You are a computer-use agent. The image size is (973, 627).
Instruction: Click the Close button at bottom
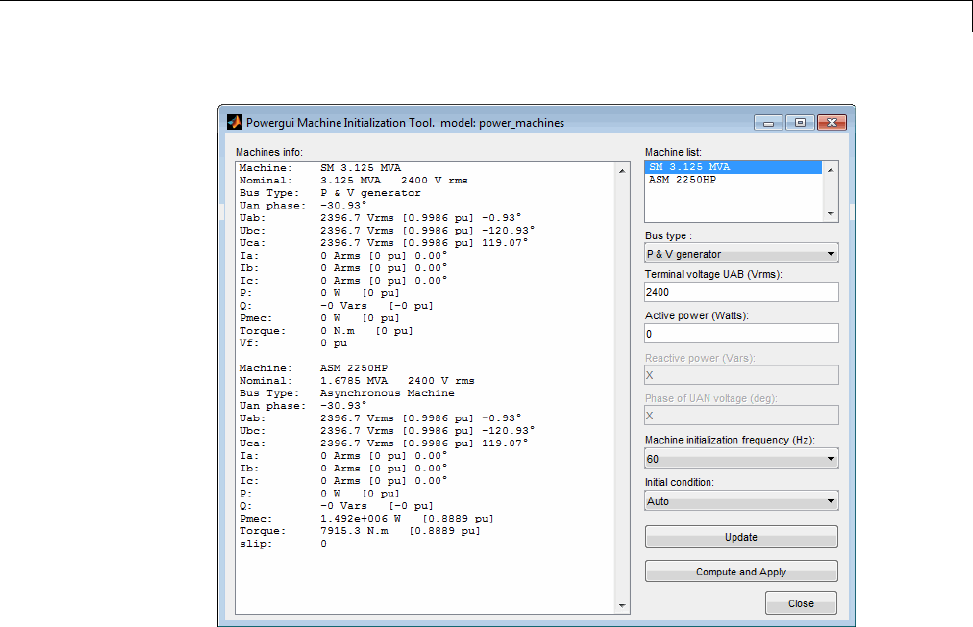[800, 603]
